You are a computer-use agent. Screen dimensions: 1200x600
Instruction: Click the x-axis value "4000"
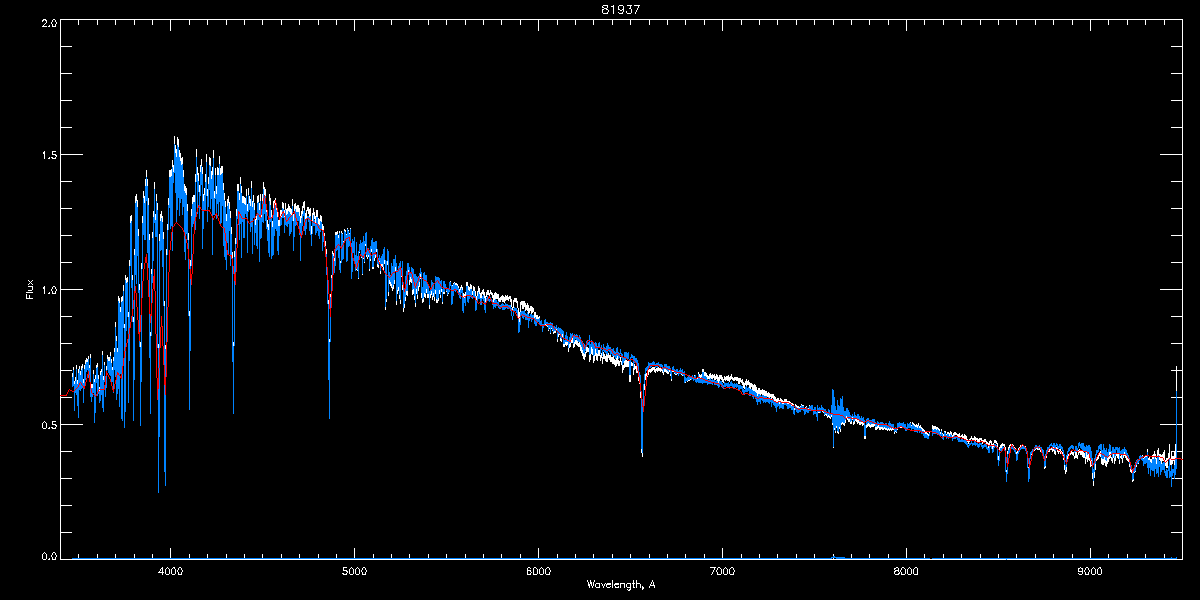point(171,571)
